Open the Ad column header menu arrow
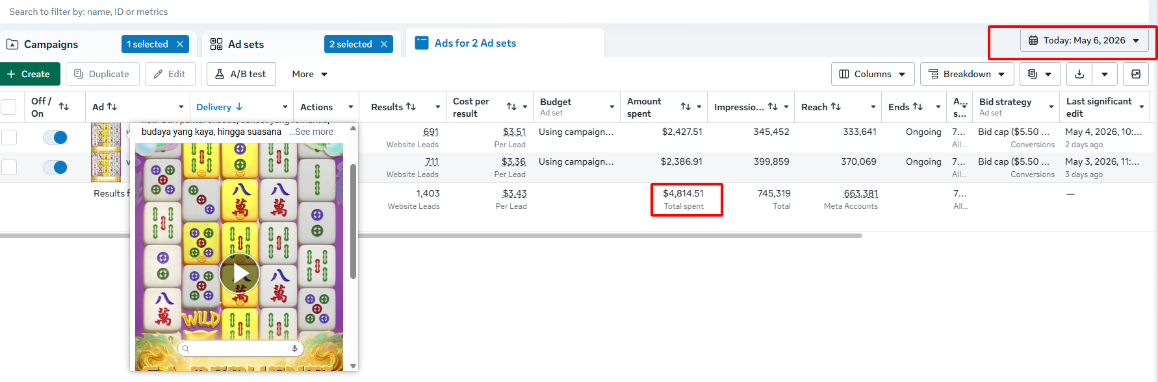1158x382 pixels. [182, 107]
